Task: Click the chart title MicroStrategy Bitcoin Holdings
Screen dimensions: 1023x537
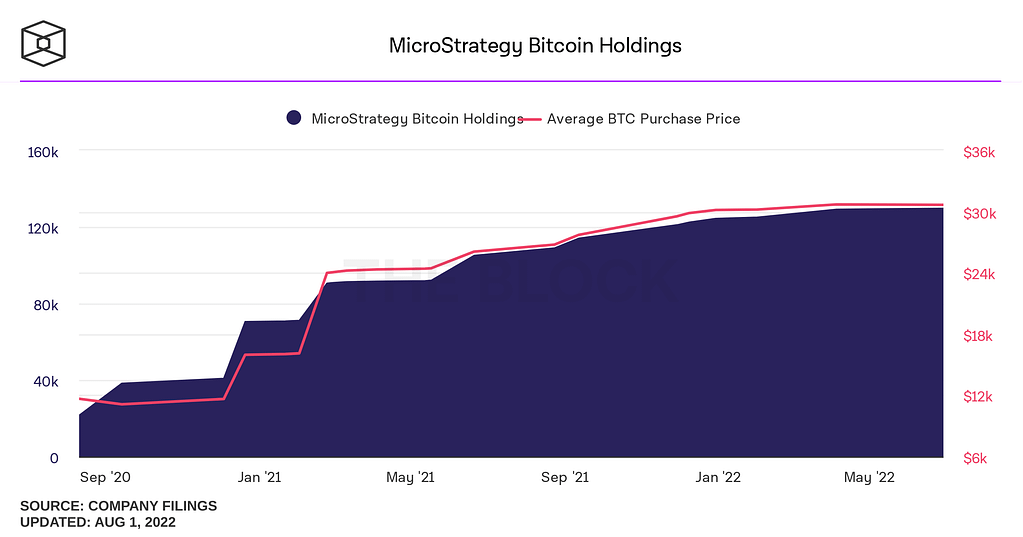Action: coord(535,46)
